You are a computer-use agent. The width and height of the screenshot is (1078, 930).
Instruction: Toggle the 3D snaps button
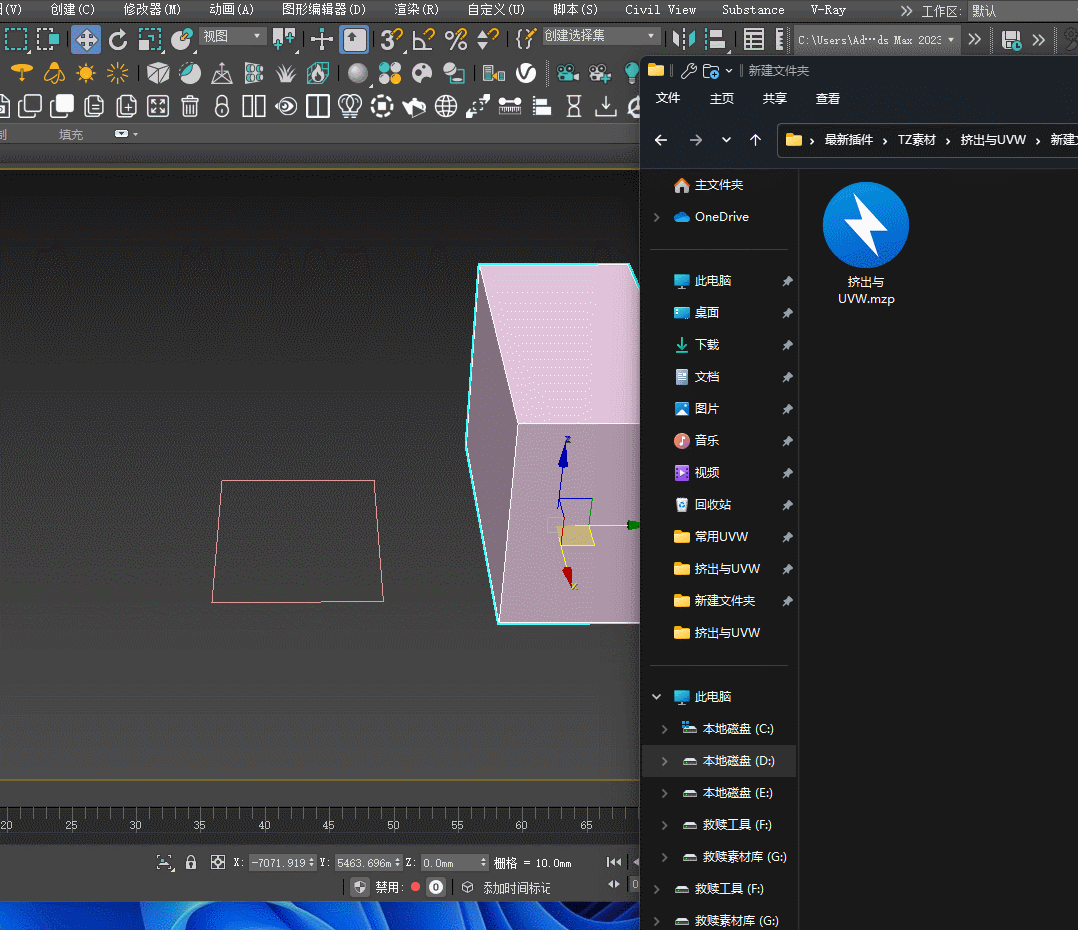coord(392,40)
